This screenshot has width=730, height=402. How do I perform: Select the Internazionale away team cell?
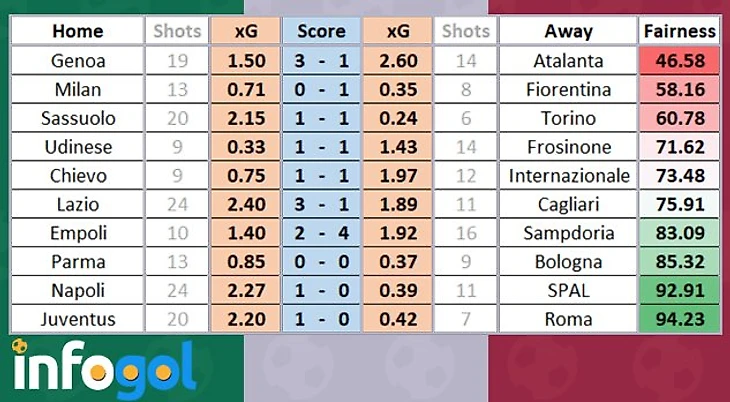[568, 176]
